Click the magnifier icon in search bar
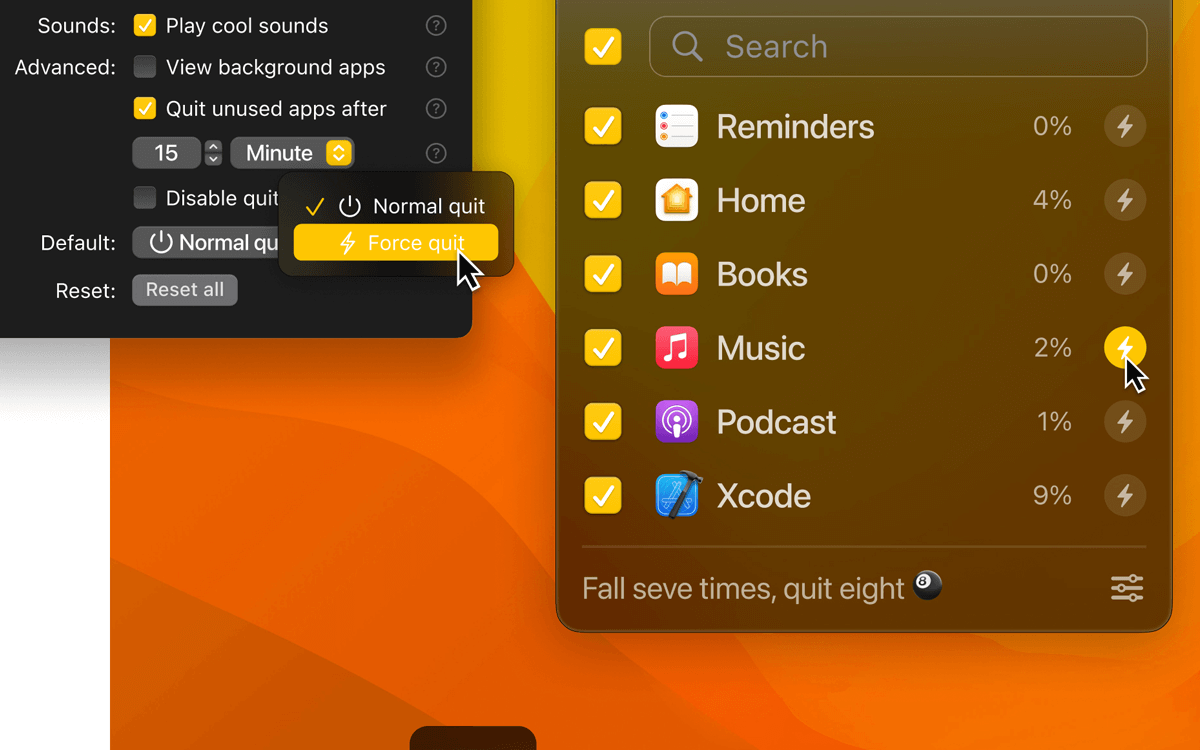This screenshot has width=1200, height=750. pos(687,46)
